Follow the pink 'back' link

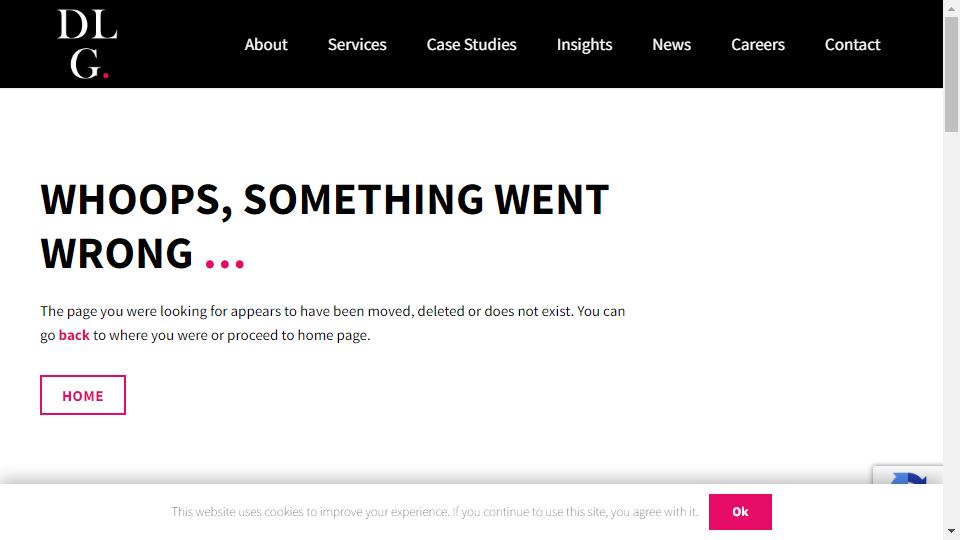pyautogui.click(x=74, y=336)
